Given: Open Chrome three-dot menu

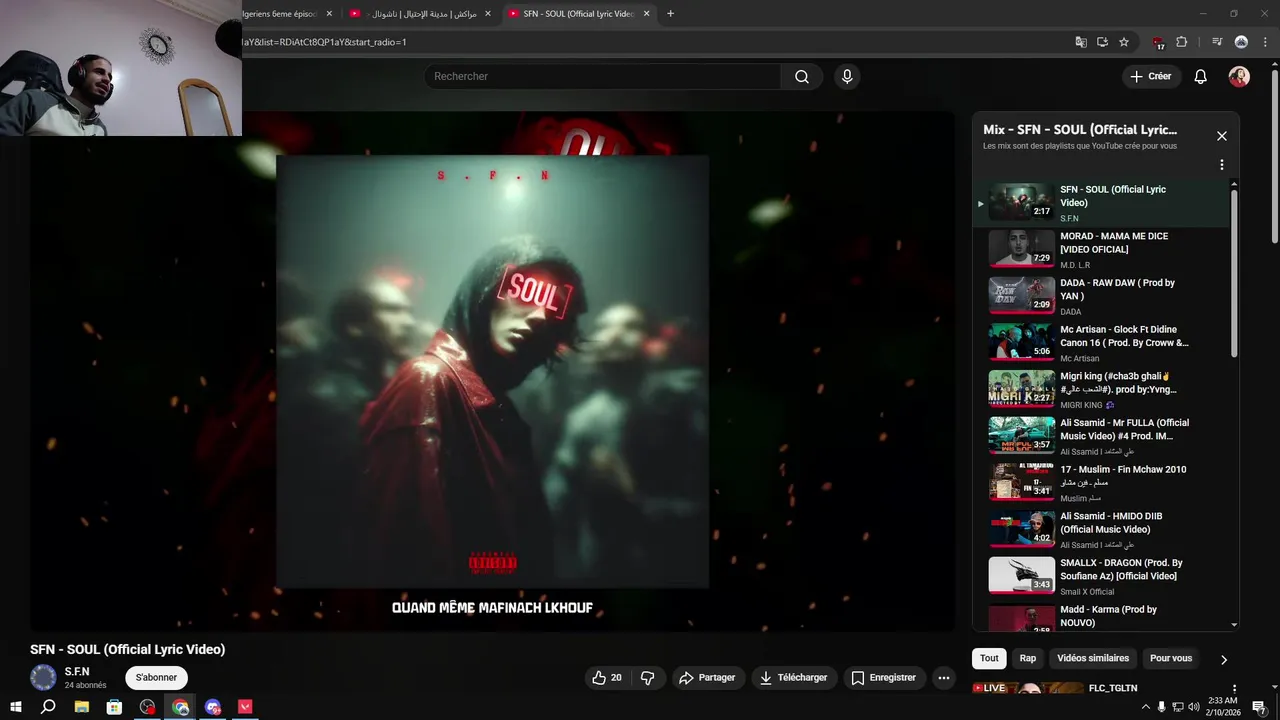Looking at the screenshot, I should 1265,42.
